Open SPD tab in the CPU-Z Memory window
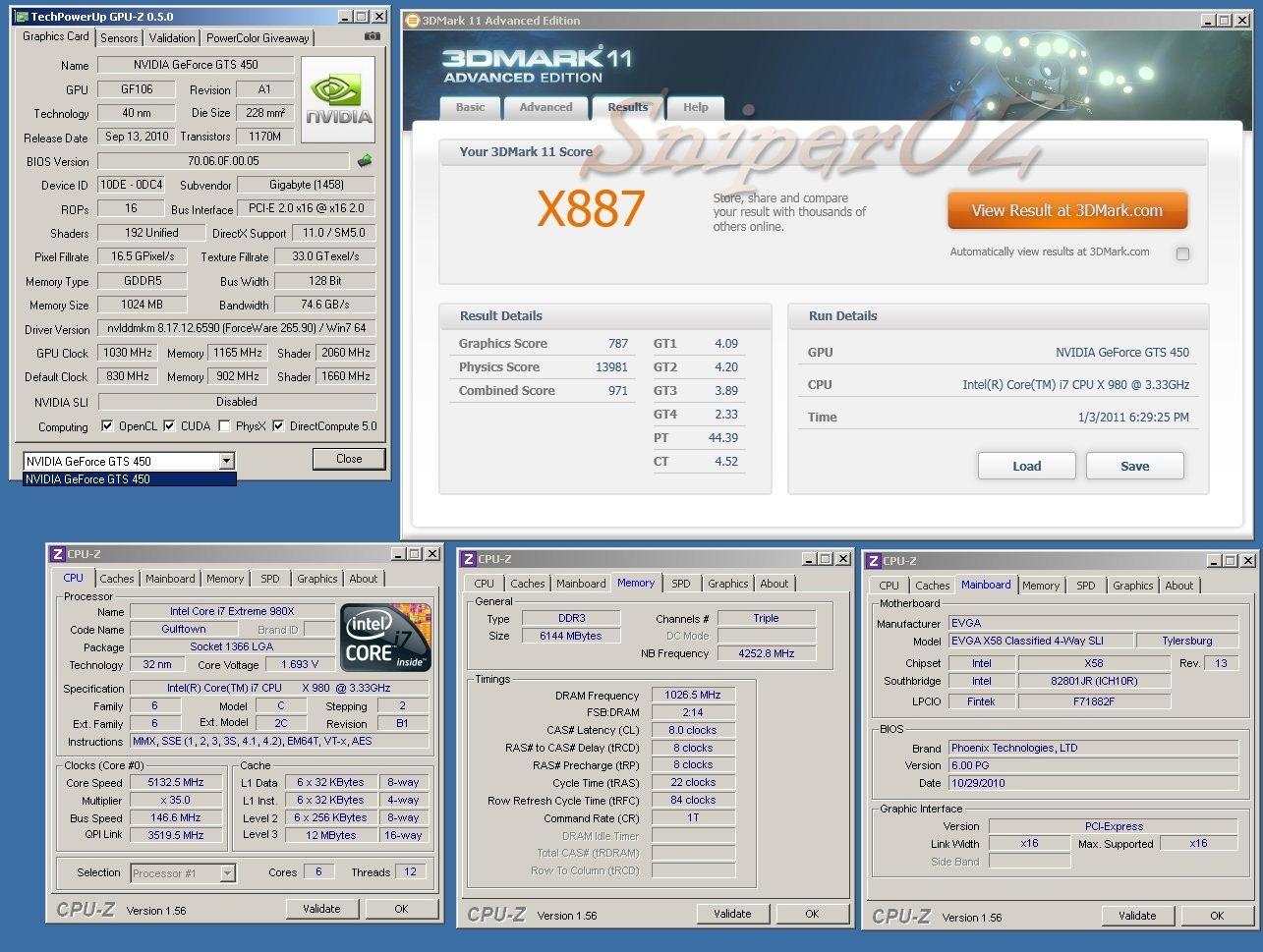Image resolution: width=1263 pixels, height=952 pixels. point(680,584)
